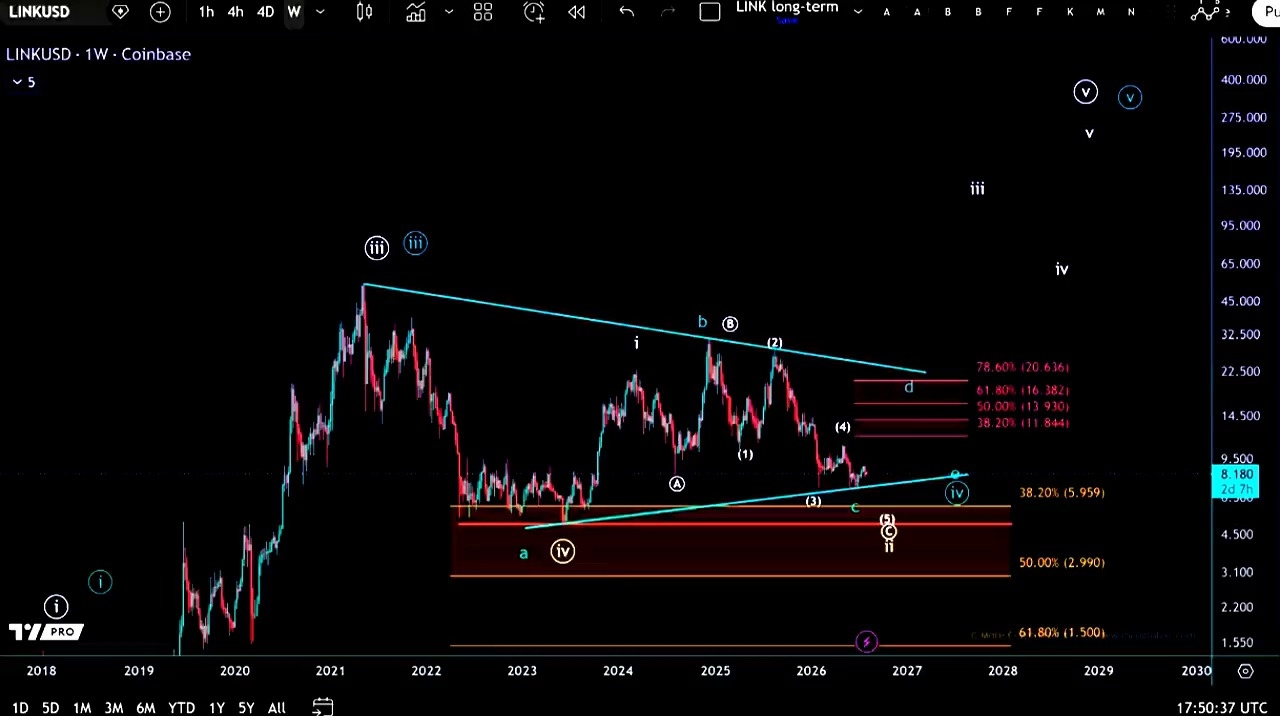Click the 61.80% (16.382) fib level
The image size is (1280, 716).
point(1022,391)
